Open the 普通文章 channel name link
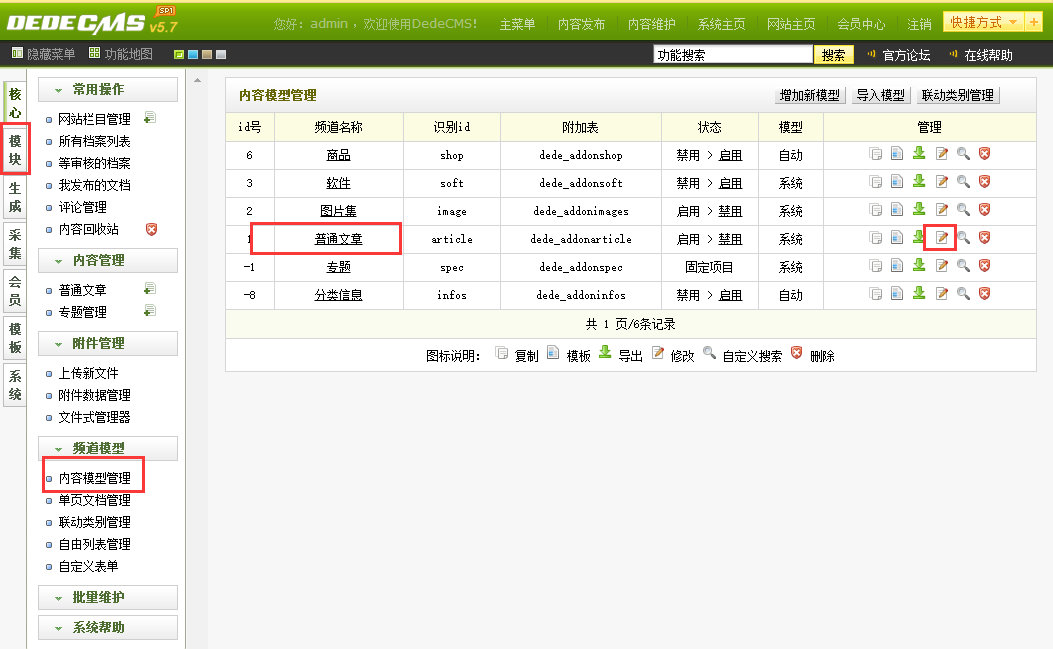The width and height of the screenshot is (1053, 649). pyautogui.click(x=338, y=239)
